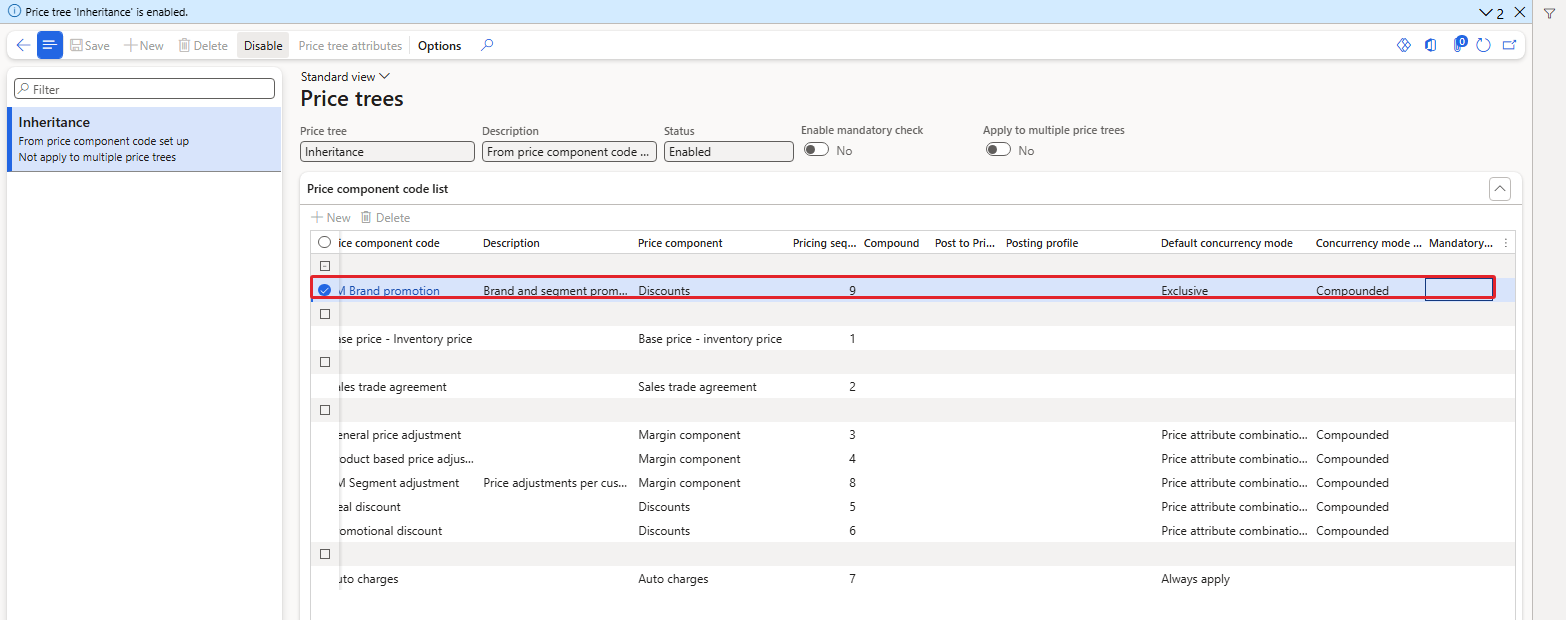Collapse group above Brand promotion row
The height and width of the screenshot is (620, 1566).
324,266
